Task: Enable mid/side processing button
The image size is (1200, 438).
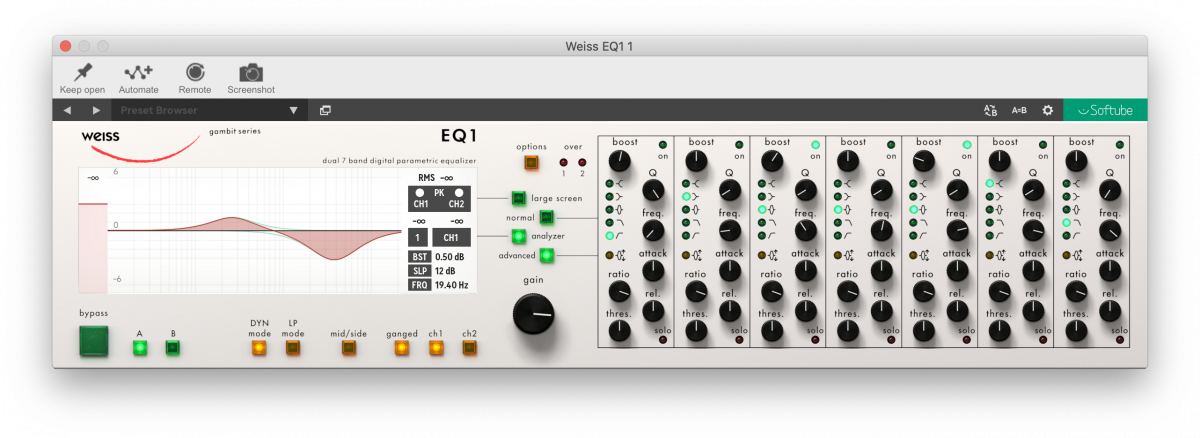Action: (349, 348)
